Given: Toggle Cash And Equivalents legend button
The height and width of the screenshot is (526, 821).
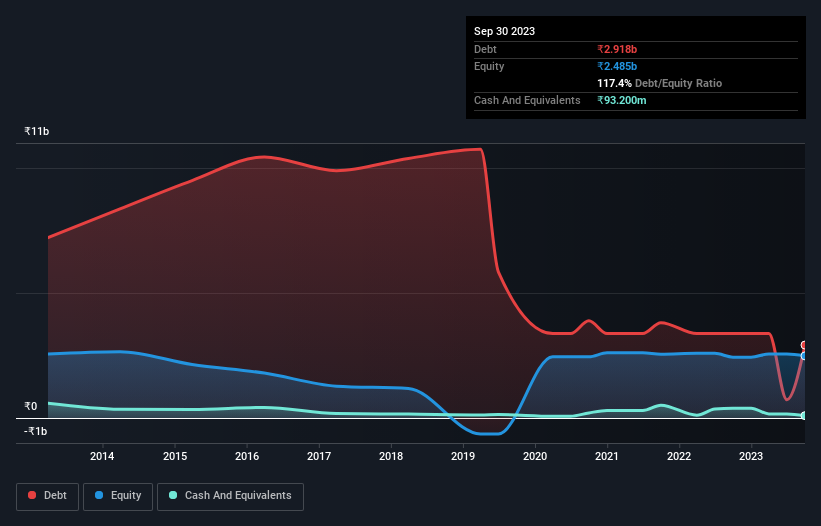Looking at the screenshot, I should [x=230, y=496].
